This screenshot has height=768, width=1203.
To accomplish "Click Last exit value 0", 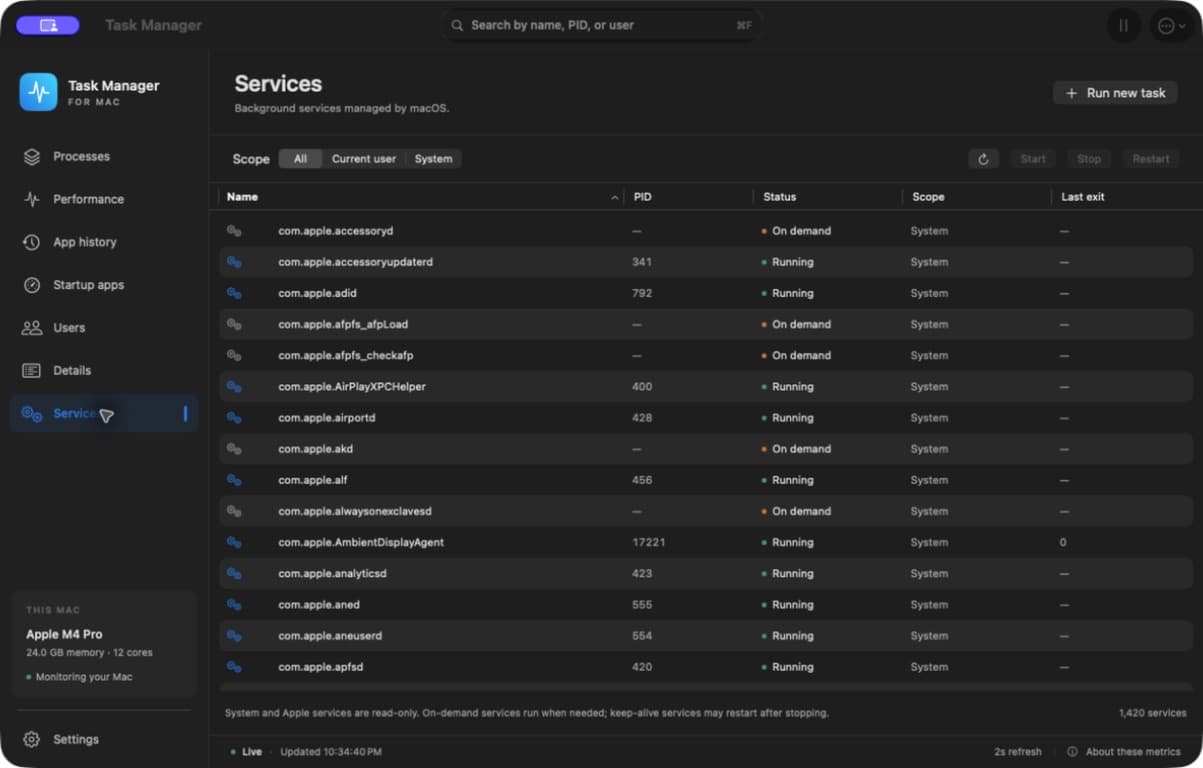I will click(1063, 542).
